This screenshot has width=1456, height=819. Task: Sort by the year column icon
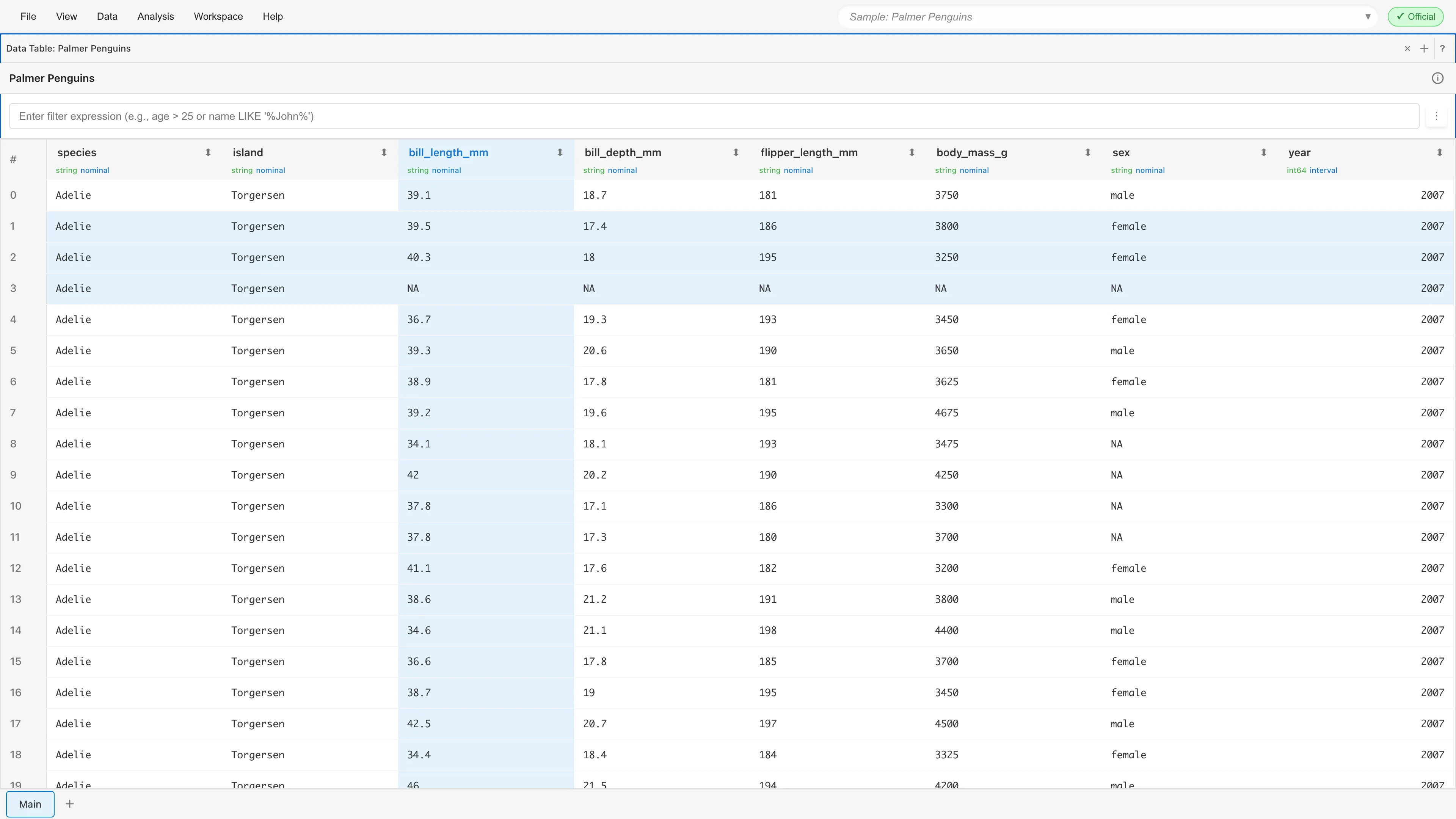tap(1439, 152)
